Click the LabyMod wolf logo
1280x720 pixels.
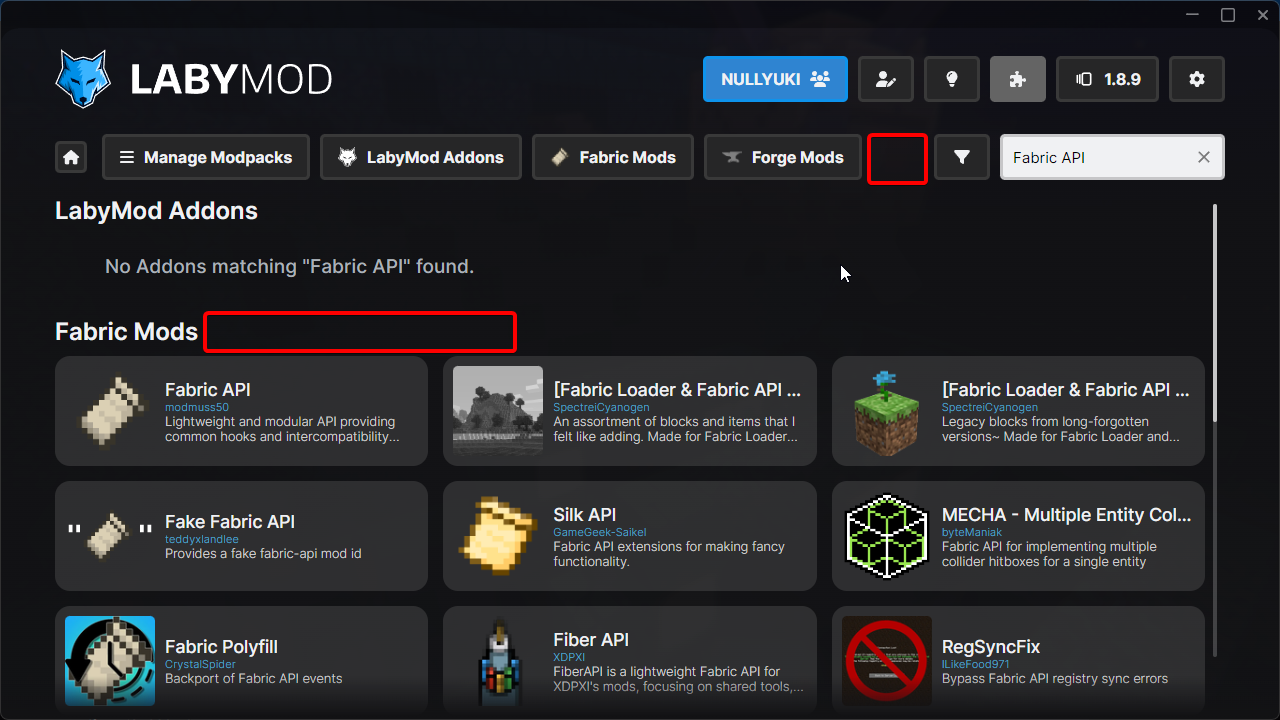(x=83, y=79)
